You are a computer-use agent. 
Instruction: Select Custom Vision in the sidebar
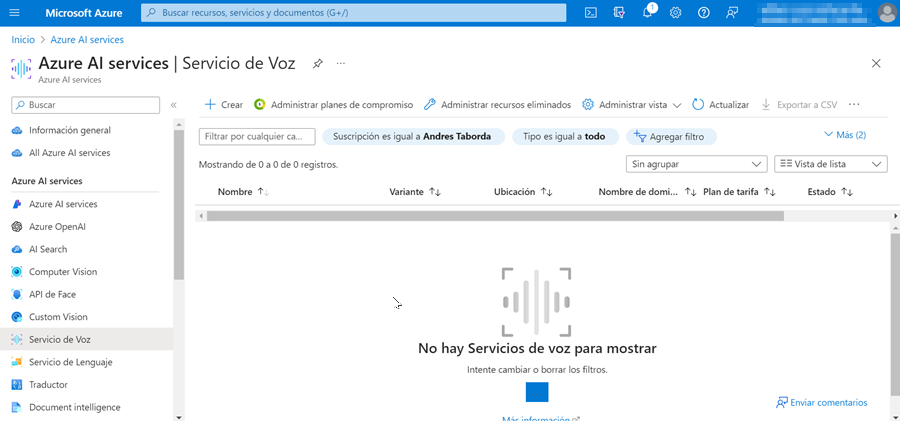coord(59,316)
